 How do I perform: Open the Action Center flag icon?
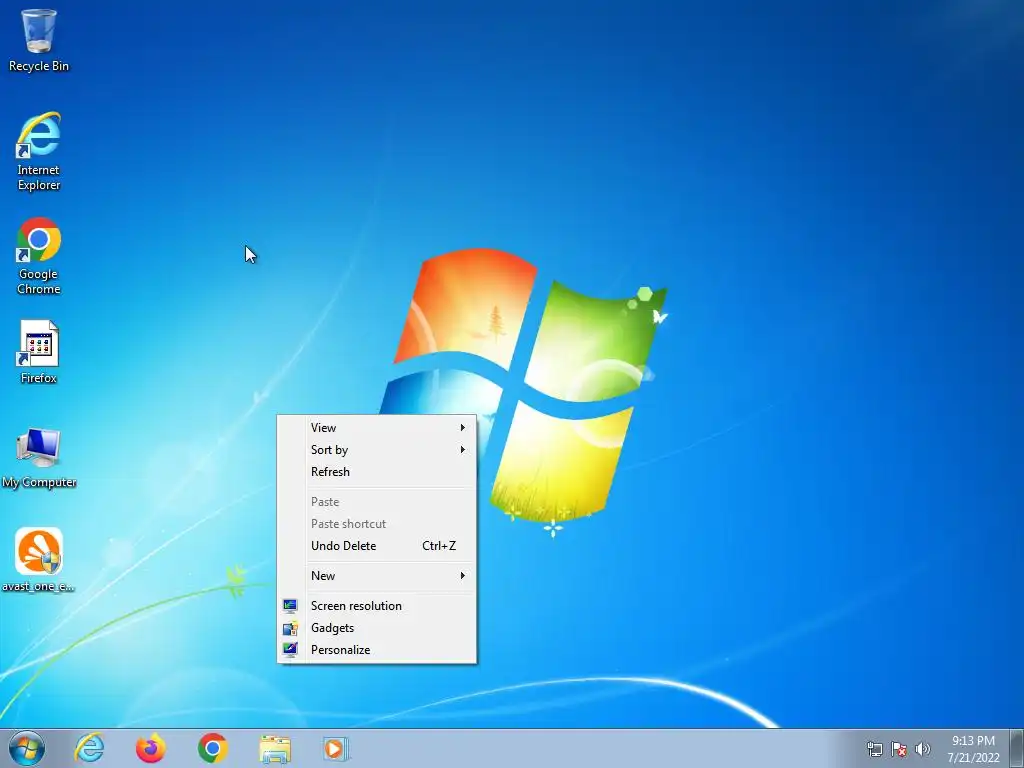click(x=899, y=749)
